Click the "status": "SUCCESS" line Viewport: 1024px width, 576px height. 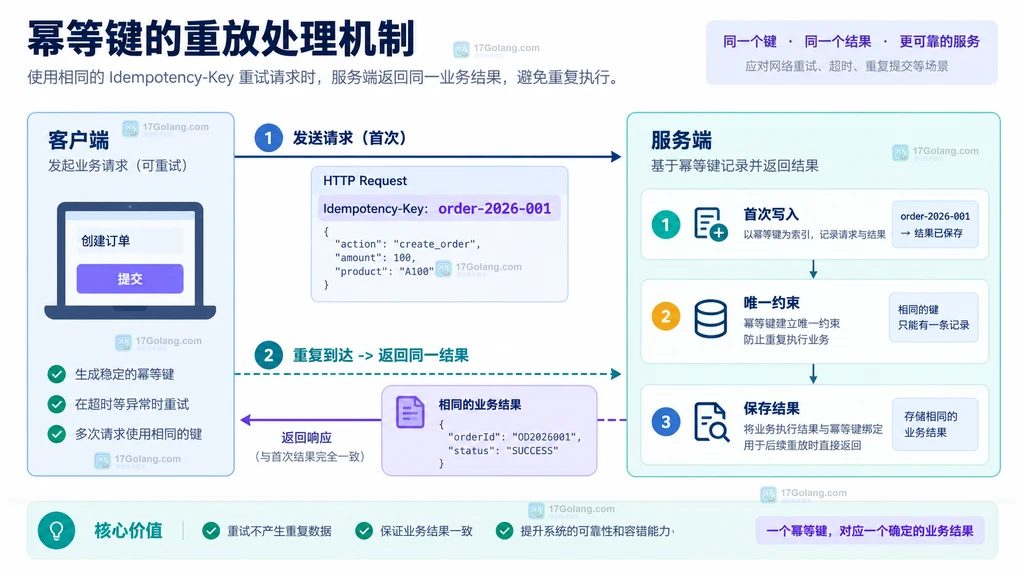click(x=503, y=451)
